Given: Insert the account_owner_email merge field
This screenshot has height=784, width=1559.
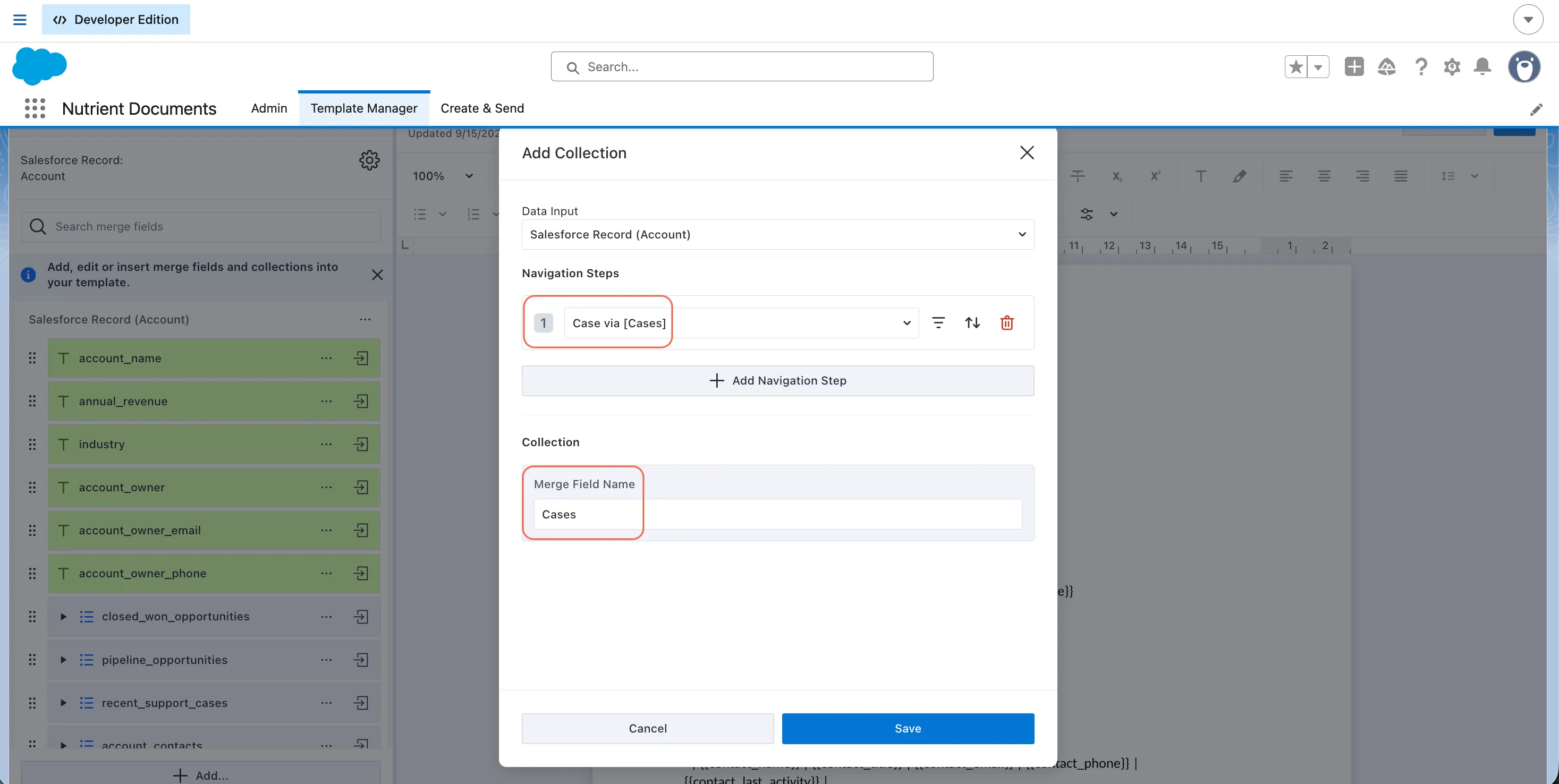Looking at the screenshot, I should pos(361,530).
